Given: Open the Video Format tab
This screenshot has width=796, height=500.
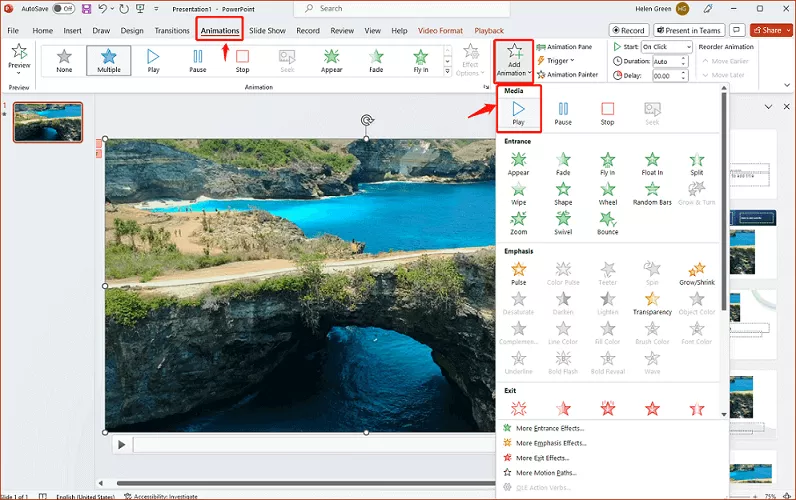Looking at the screenshot, I should point(440,30).
